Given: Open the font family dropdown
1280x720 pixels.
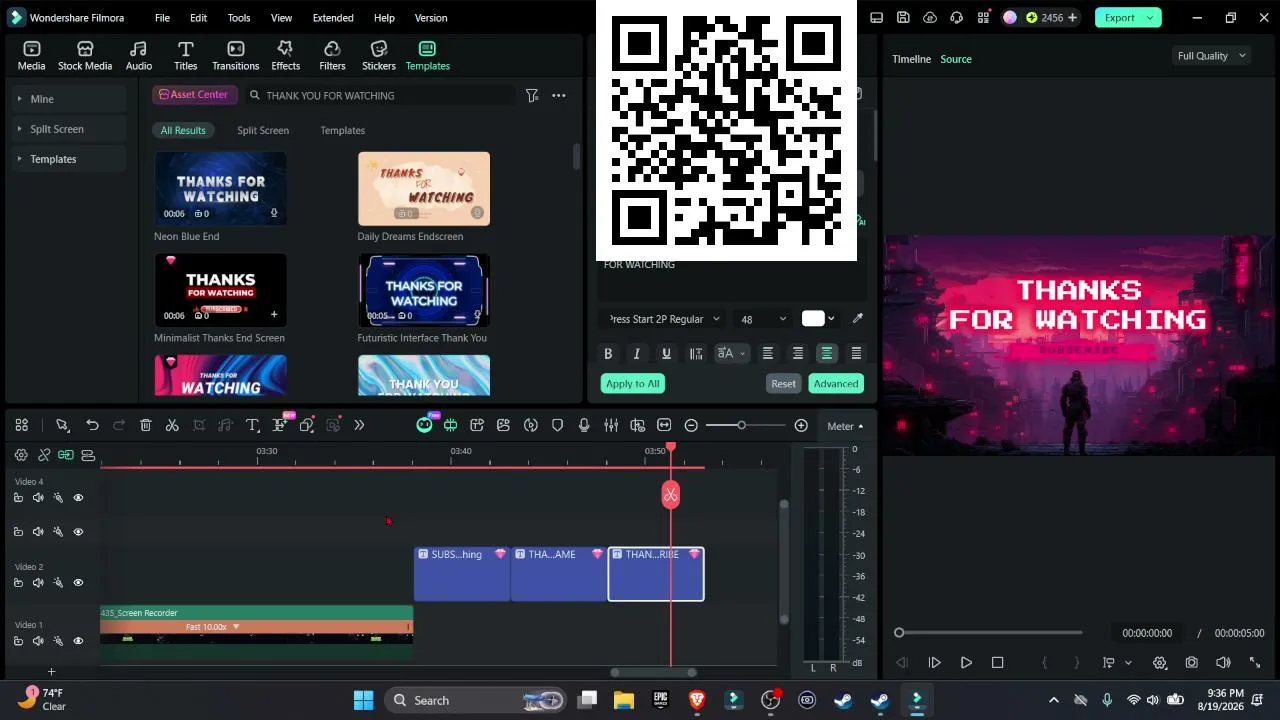Looking at the screenshot, I should click(x=665, y=319).
